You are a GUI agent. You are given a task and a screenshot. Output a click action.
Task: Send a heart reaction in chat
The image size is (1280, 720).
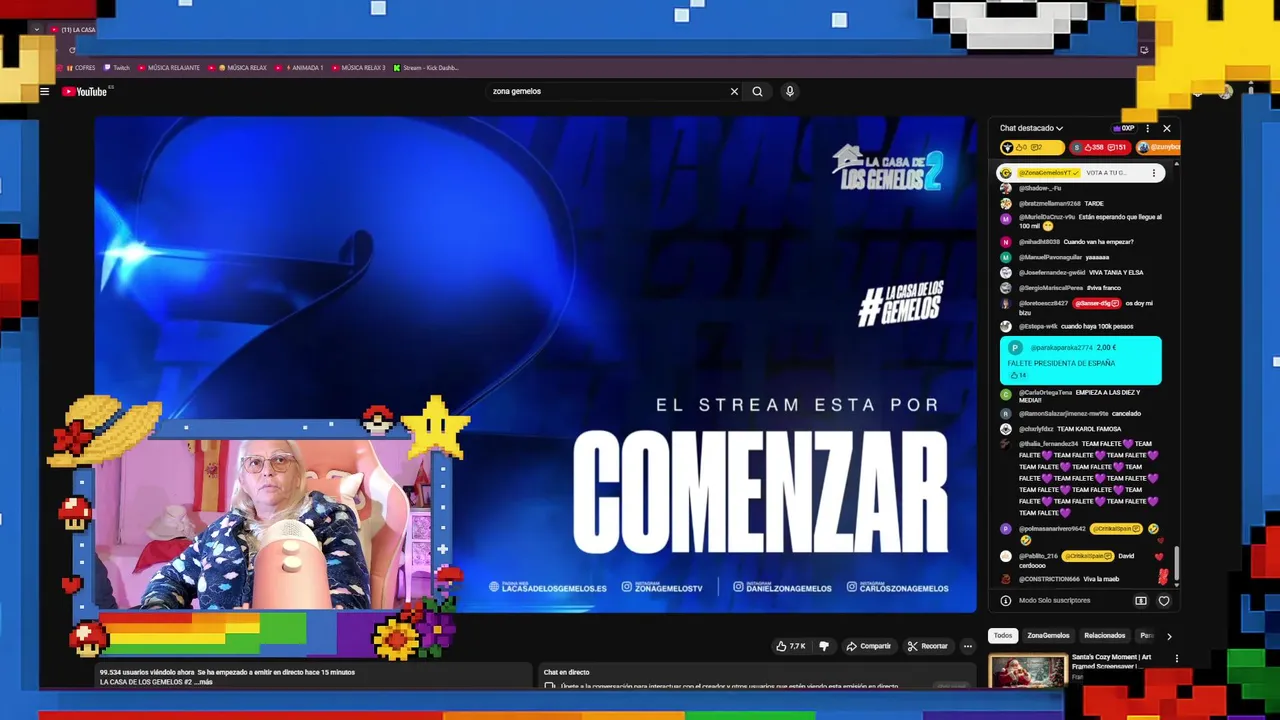point(1164,601)
